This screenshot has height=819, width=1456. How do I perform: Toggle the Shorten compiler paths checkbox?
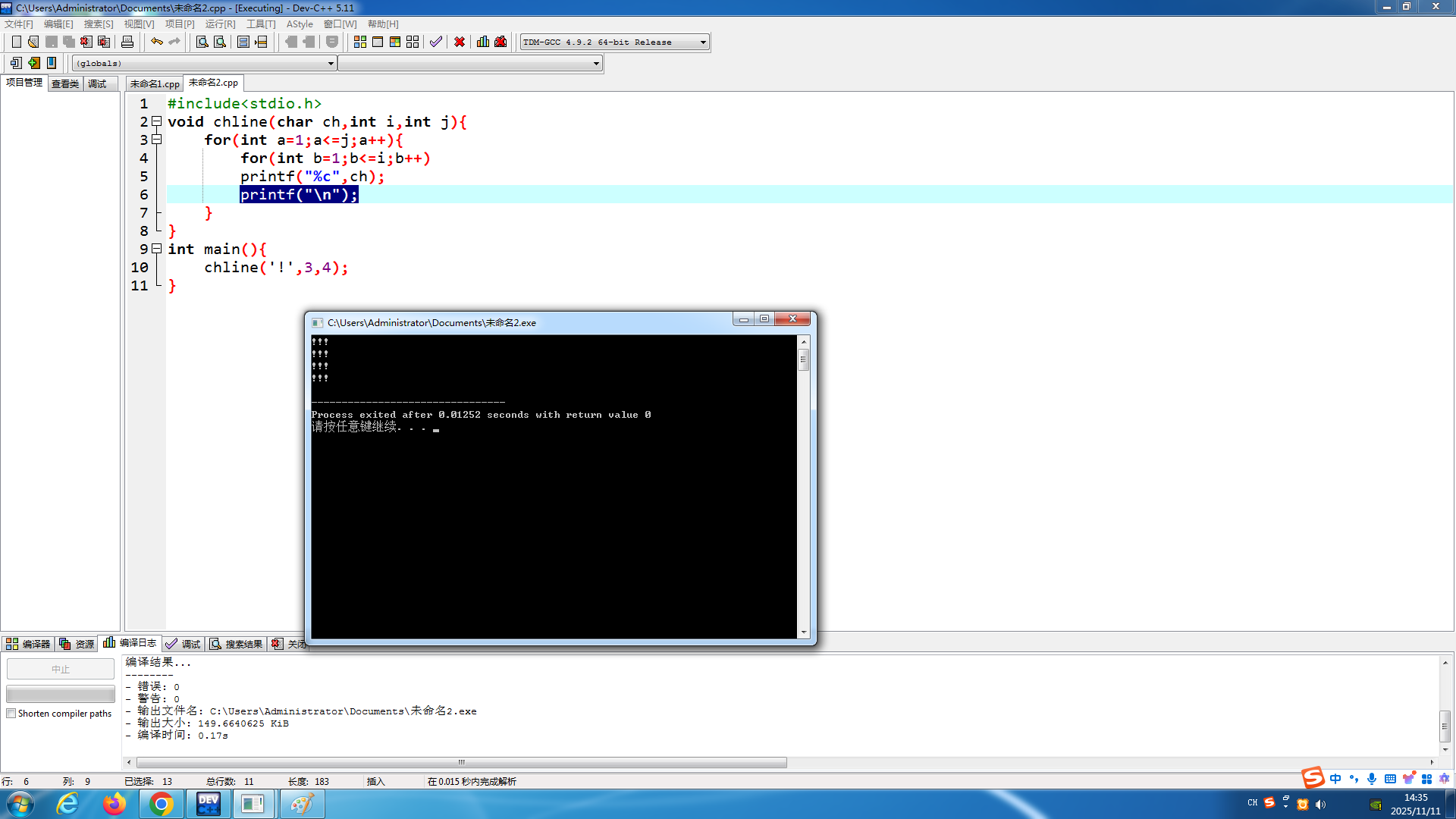(x=11, y=714)
